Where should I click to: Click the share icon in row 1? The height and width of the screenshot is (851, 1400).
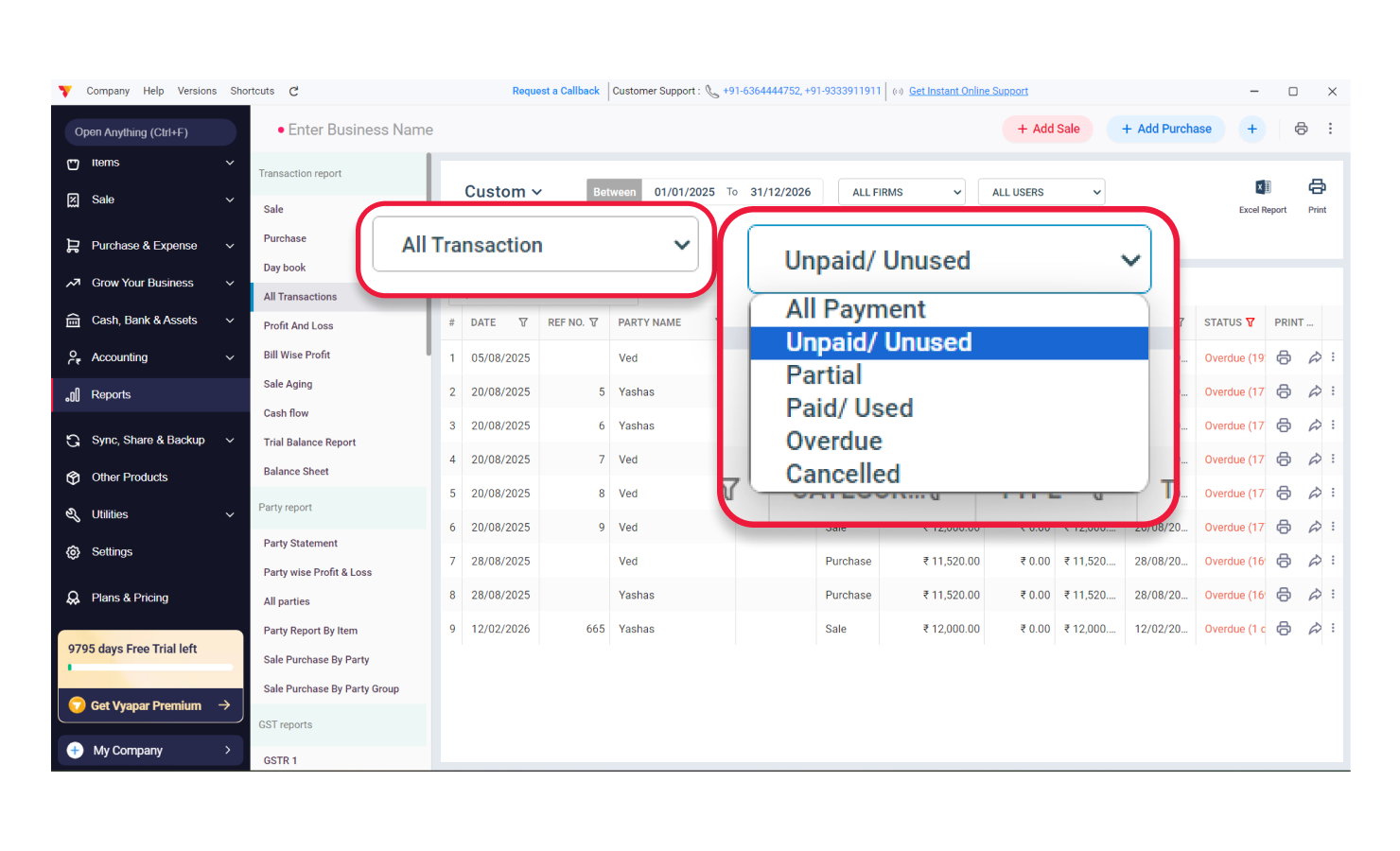pos(1314,357)
